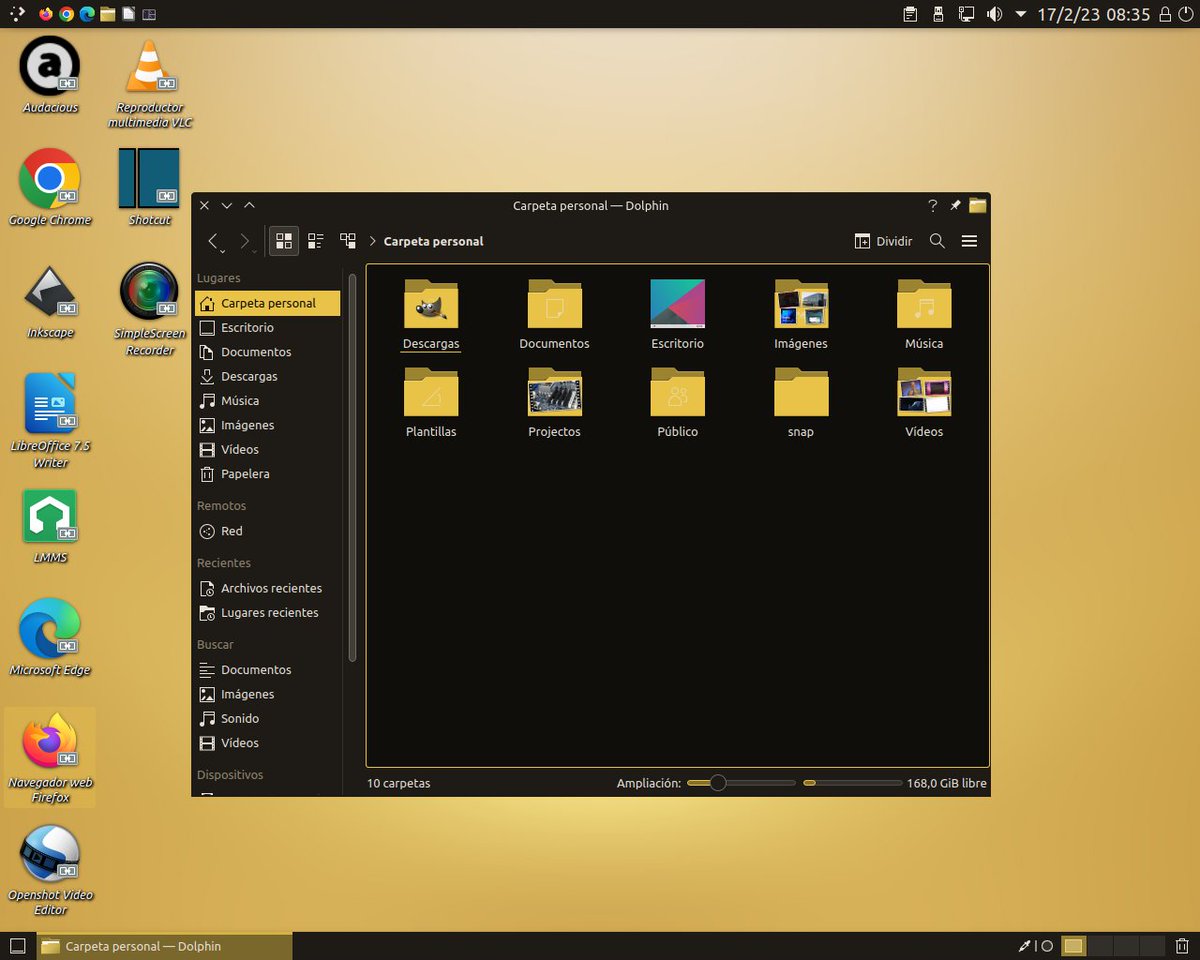The image size is (1200, 960).
Task: Select the Plantillas folder
Action: 431,403
